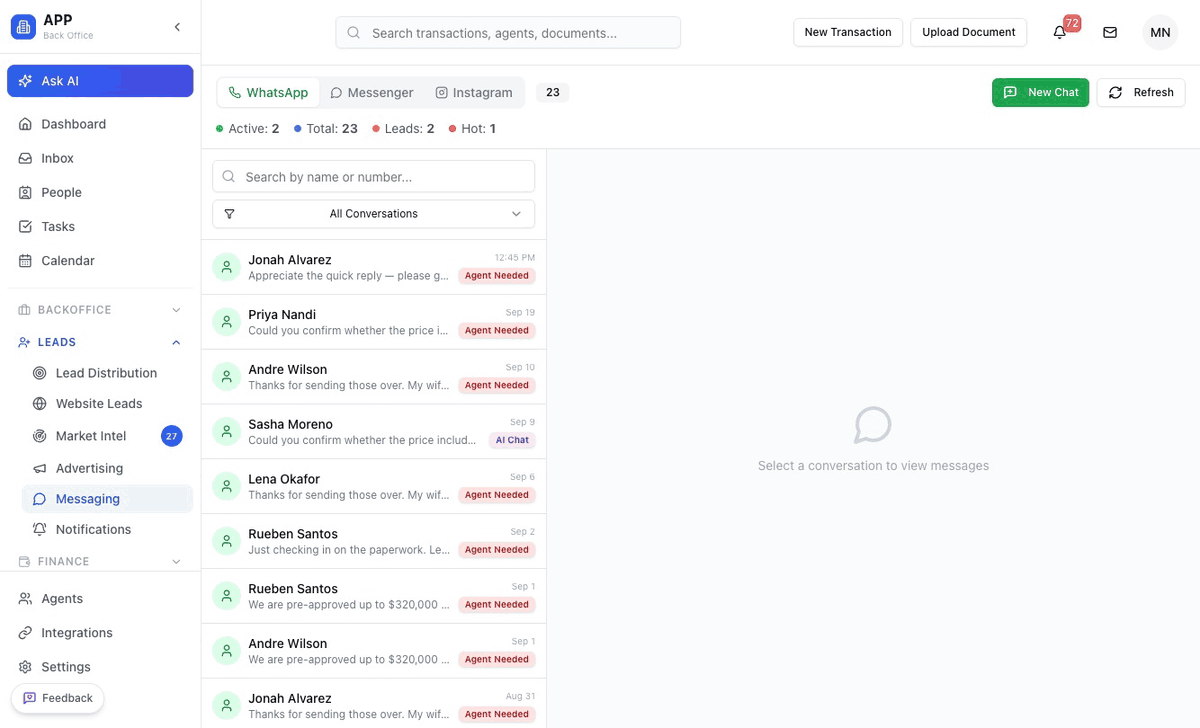The height and width of the screenshot is (728, 1200).
Task: Click the AI Chat tag on Sasha Moreno
Action: tap(512, 440)
